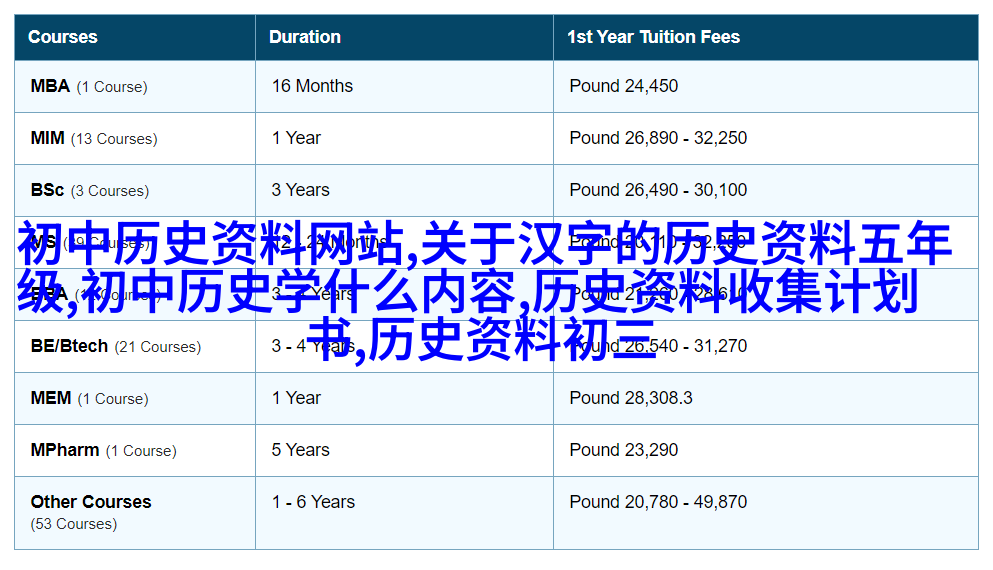Click the Courses column header
Viewport: 993px width, 570px height.
point(63,37)
